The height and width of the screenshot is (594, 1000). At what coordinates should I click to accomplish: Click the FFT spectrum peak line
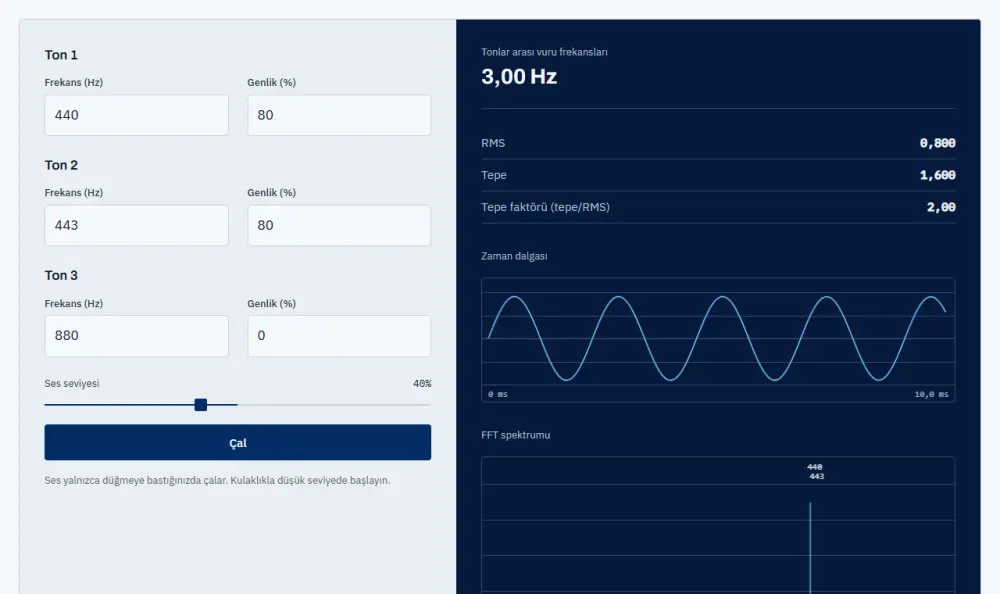click(x=811, y=548)
